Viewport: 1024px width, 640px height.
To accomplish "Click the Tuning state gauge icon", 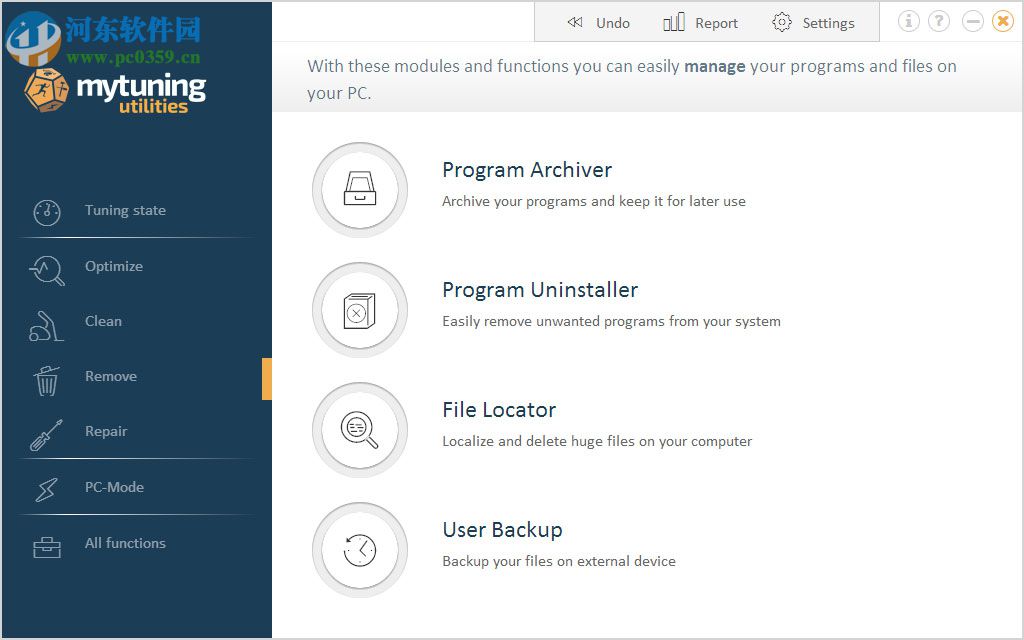I will (x=47, y=212).
